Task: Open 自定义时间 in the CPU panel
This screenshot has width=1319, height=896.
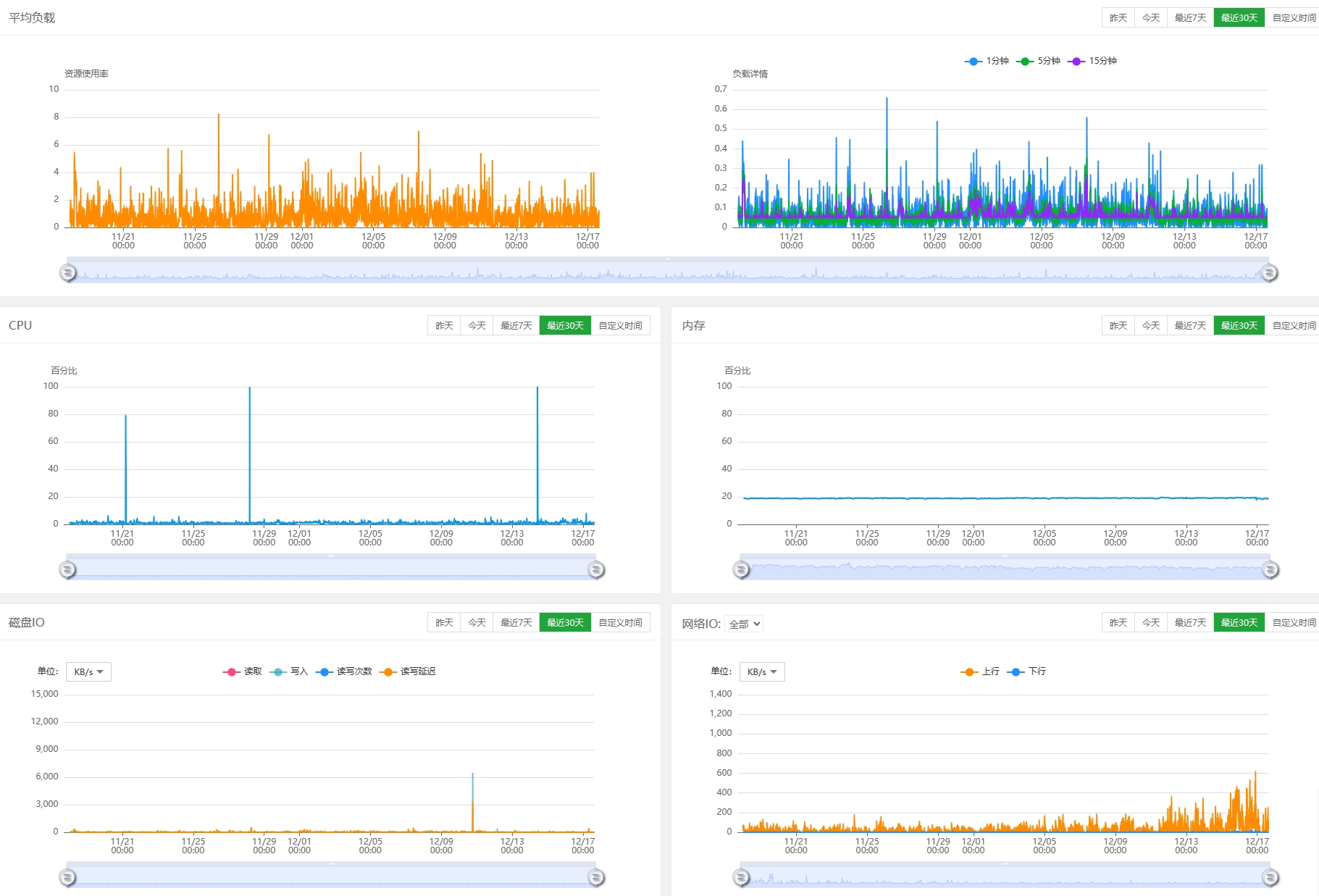Action: point(620,325)
